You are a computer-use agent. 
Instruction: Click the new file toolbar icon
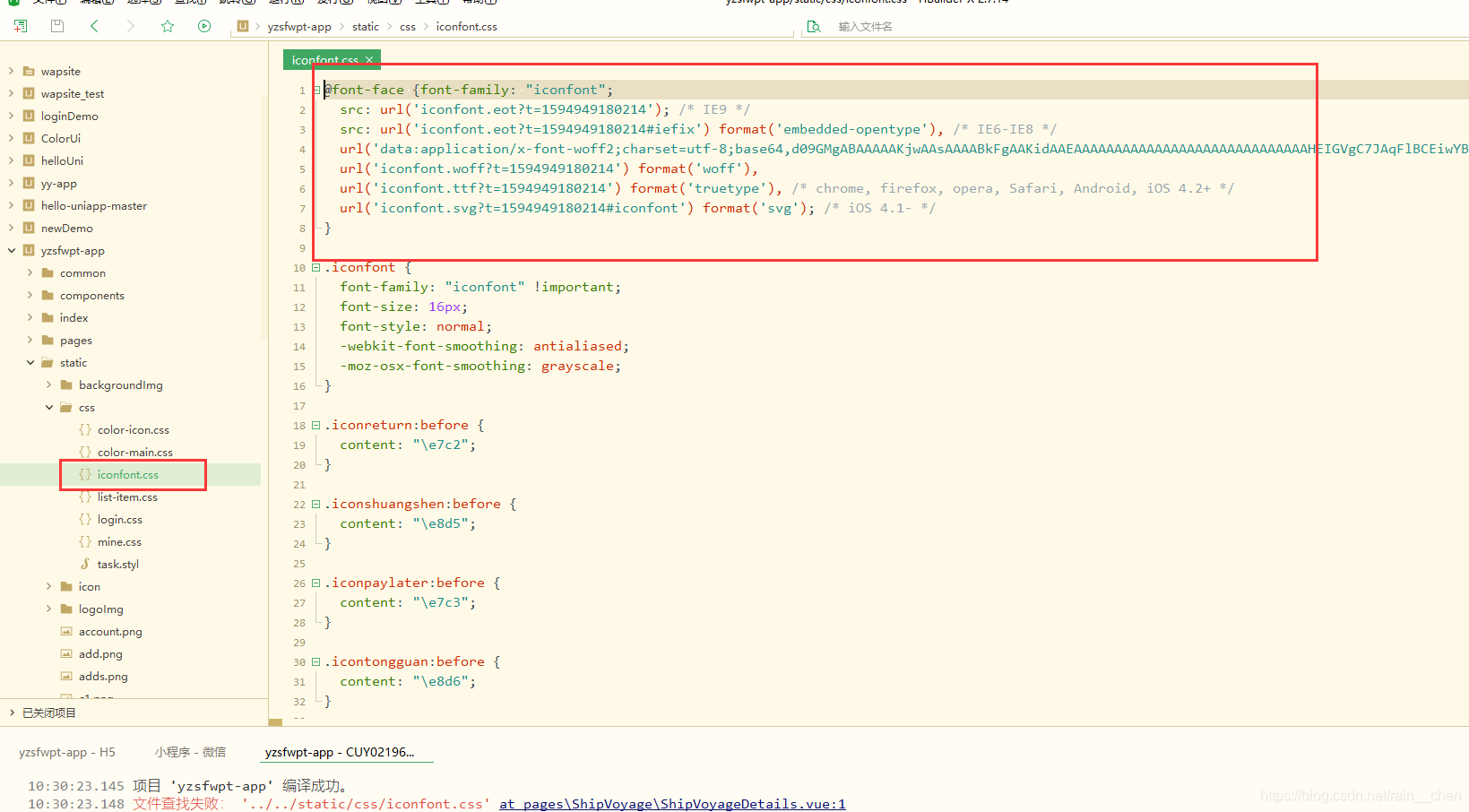20,26
